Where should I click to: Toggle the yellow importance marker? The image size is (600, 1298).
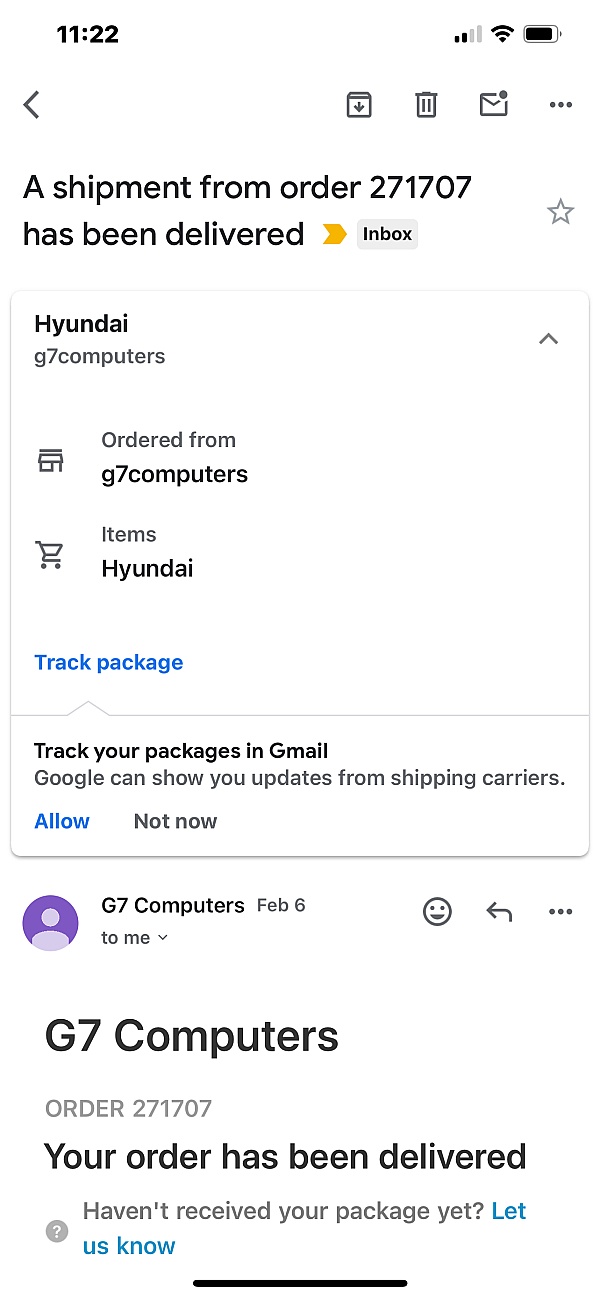[334, 235]
